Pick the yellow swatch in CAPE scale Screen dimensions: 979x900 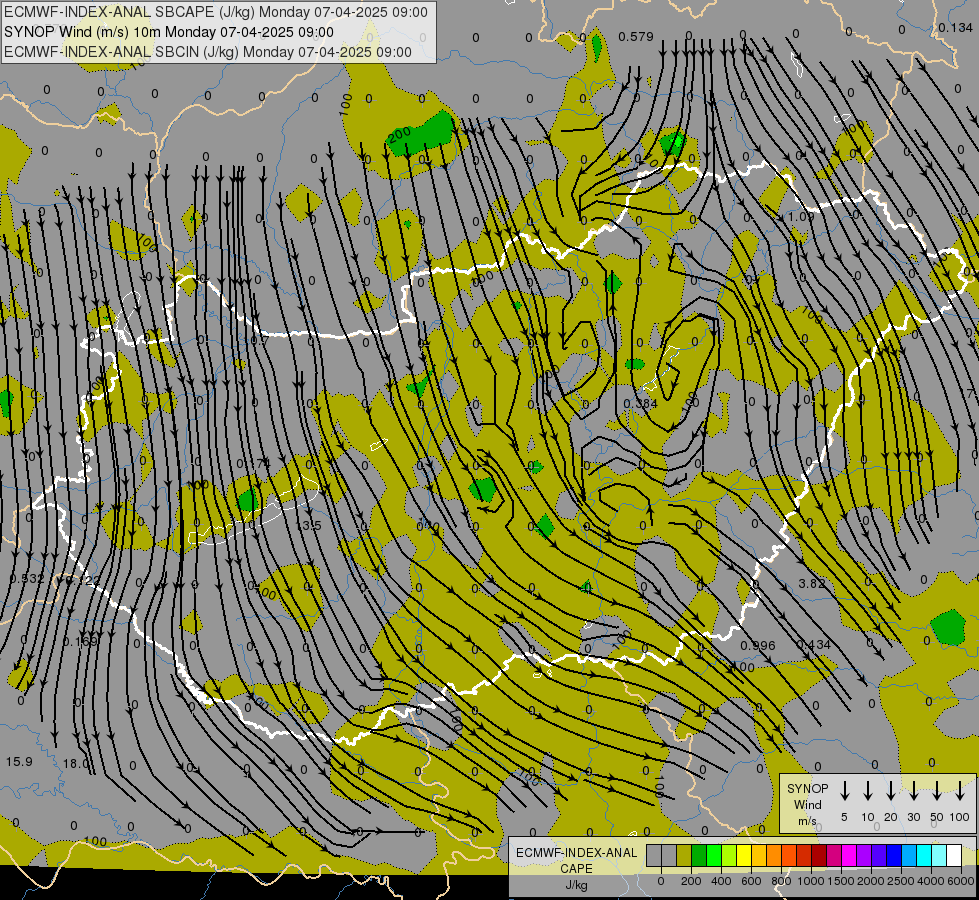click(x=744, y=855)
